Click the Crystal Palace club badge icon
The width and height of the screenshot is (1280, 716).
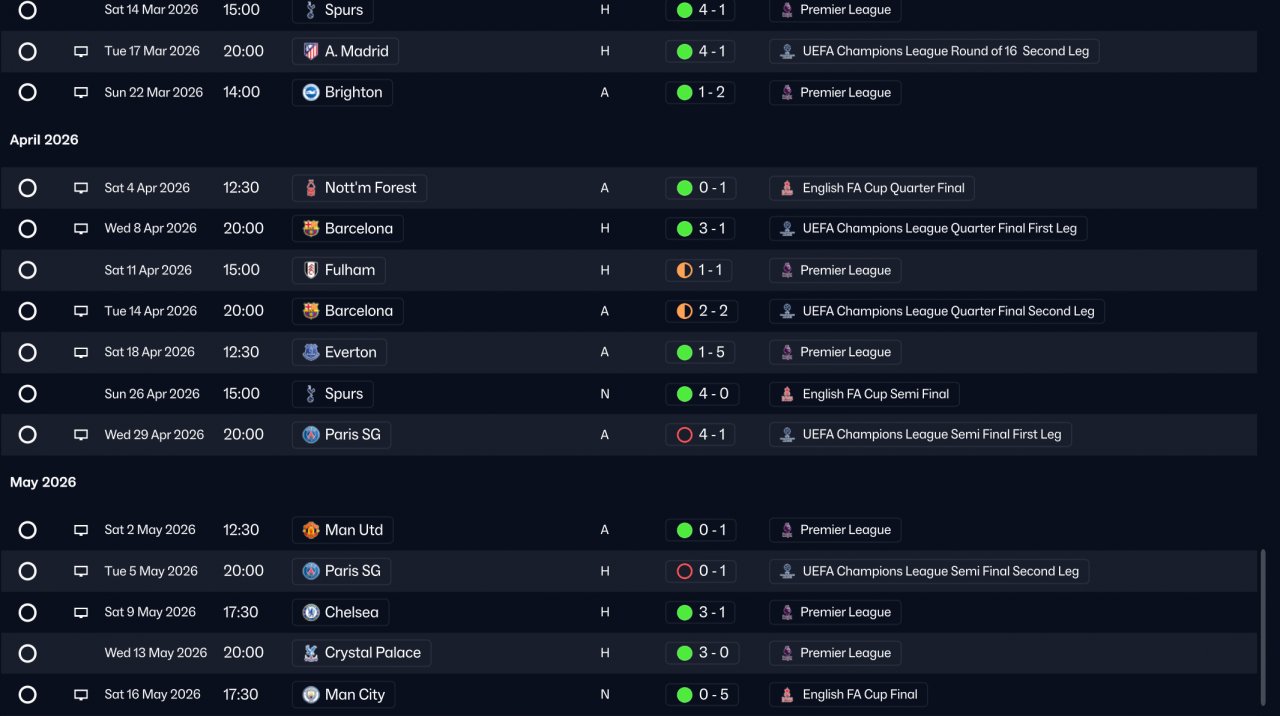[311, 653]
